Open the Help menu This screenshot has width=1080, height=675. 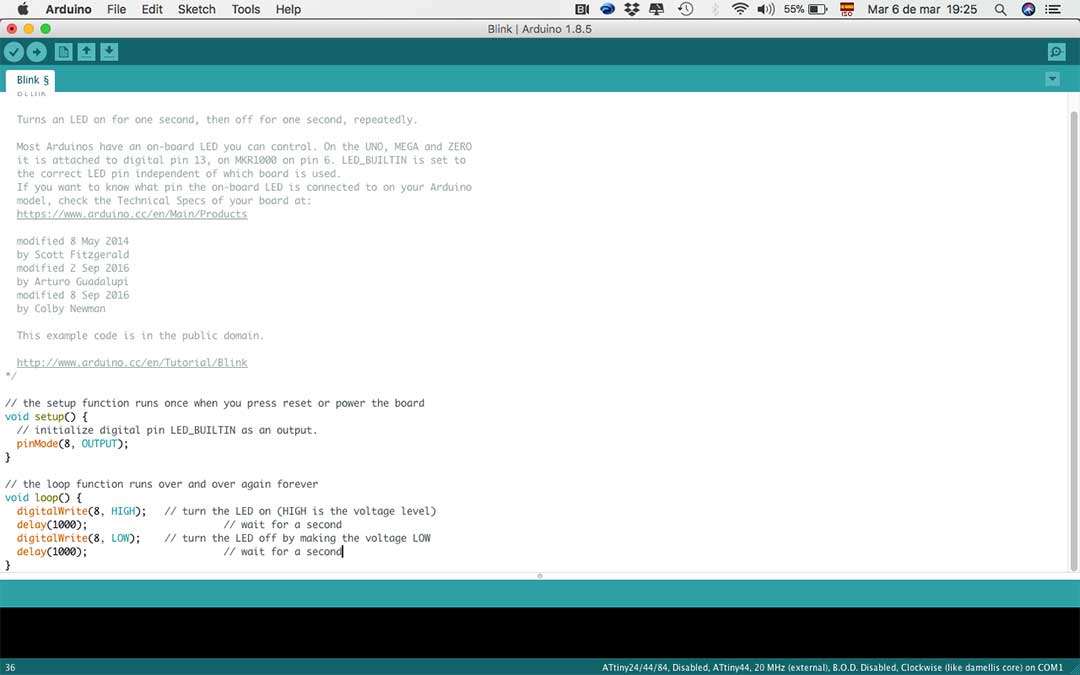[288, 9]
